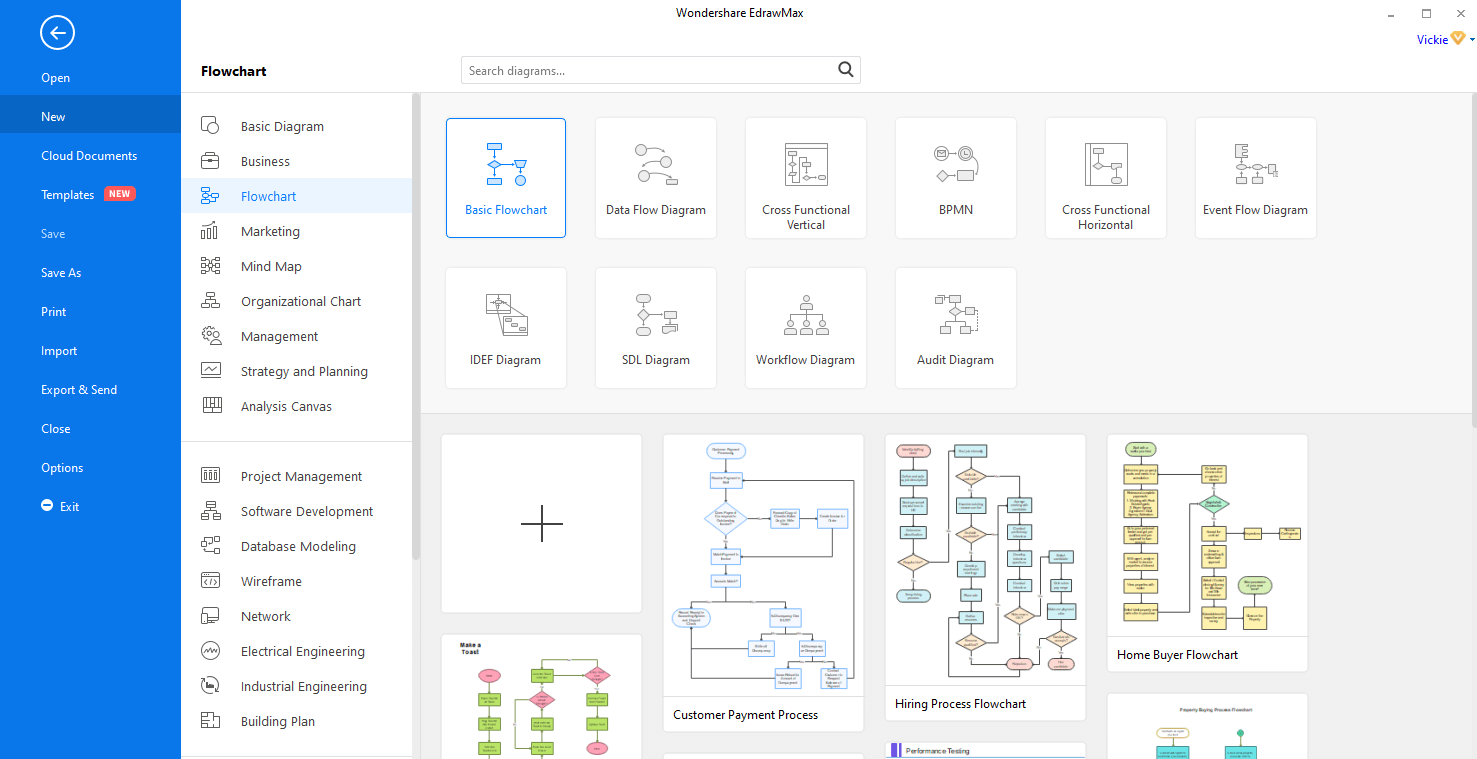This screenshot has height=759, width=1477.
Task: Click the Marketing bar chart icon
Action: 210,231
